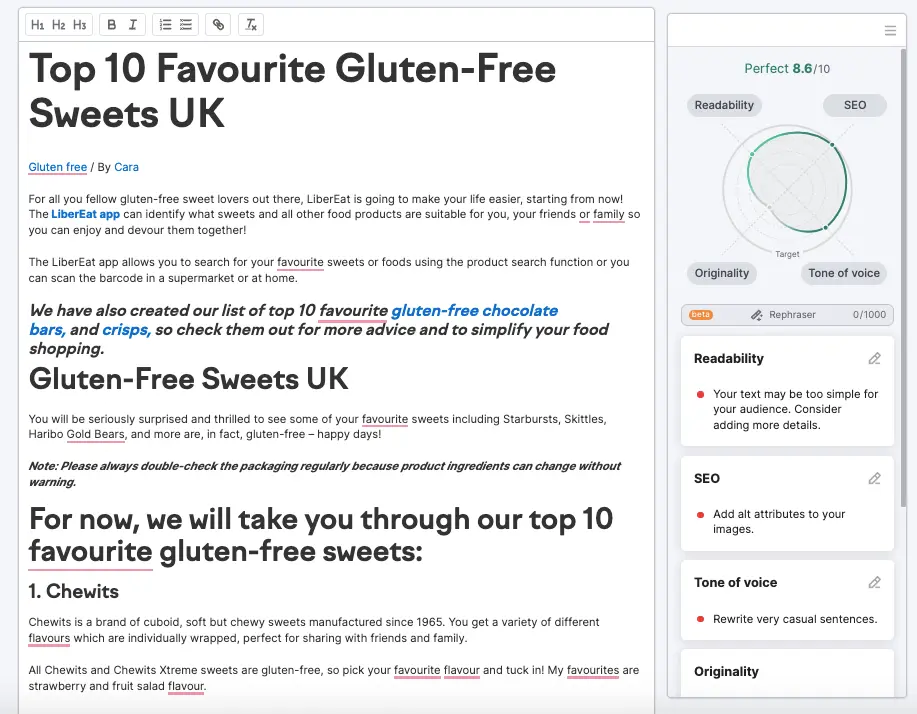The image size is (917, 714).
Task: Apply Heading 3 format
Action: tap(80, 25)
